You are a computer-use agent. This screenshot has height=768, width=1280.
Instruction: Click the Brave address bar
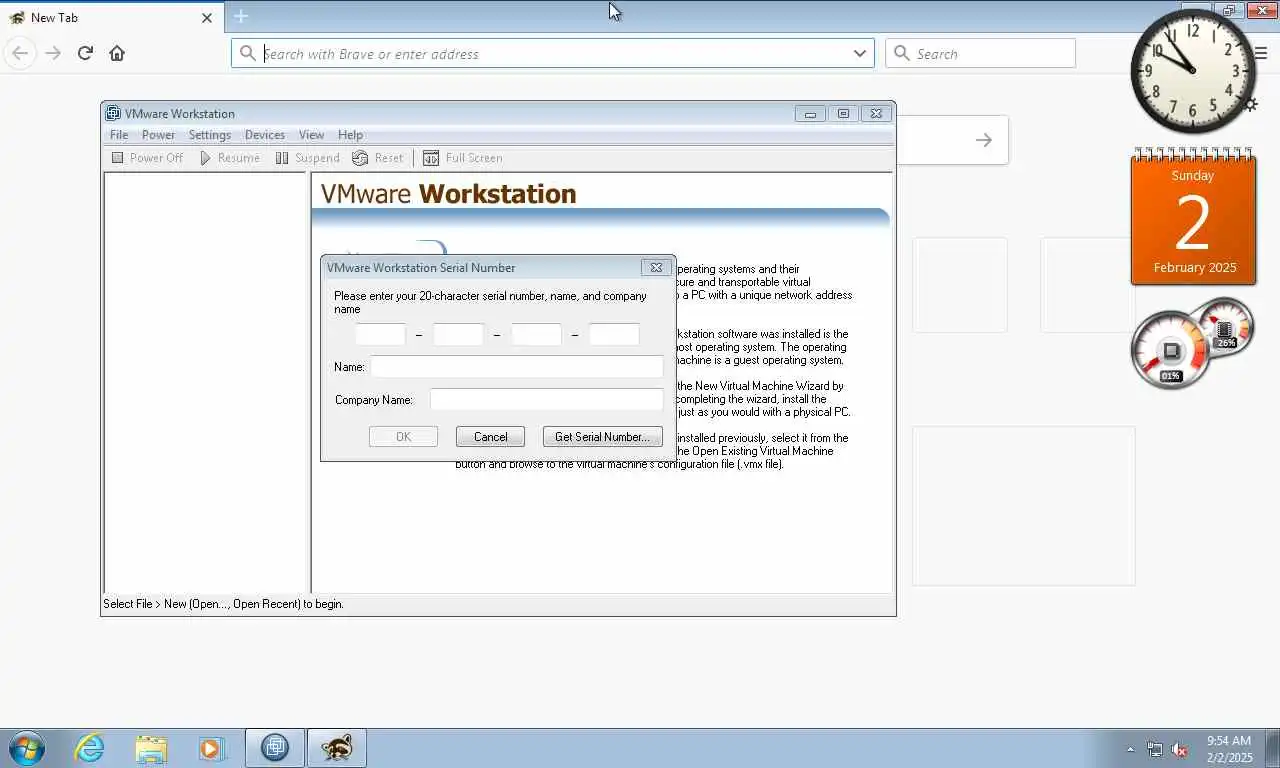552,54
